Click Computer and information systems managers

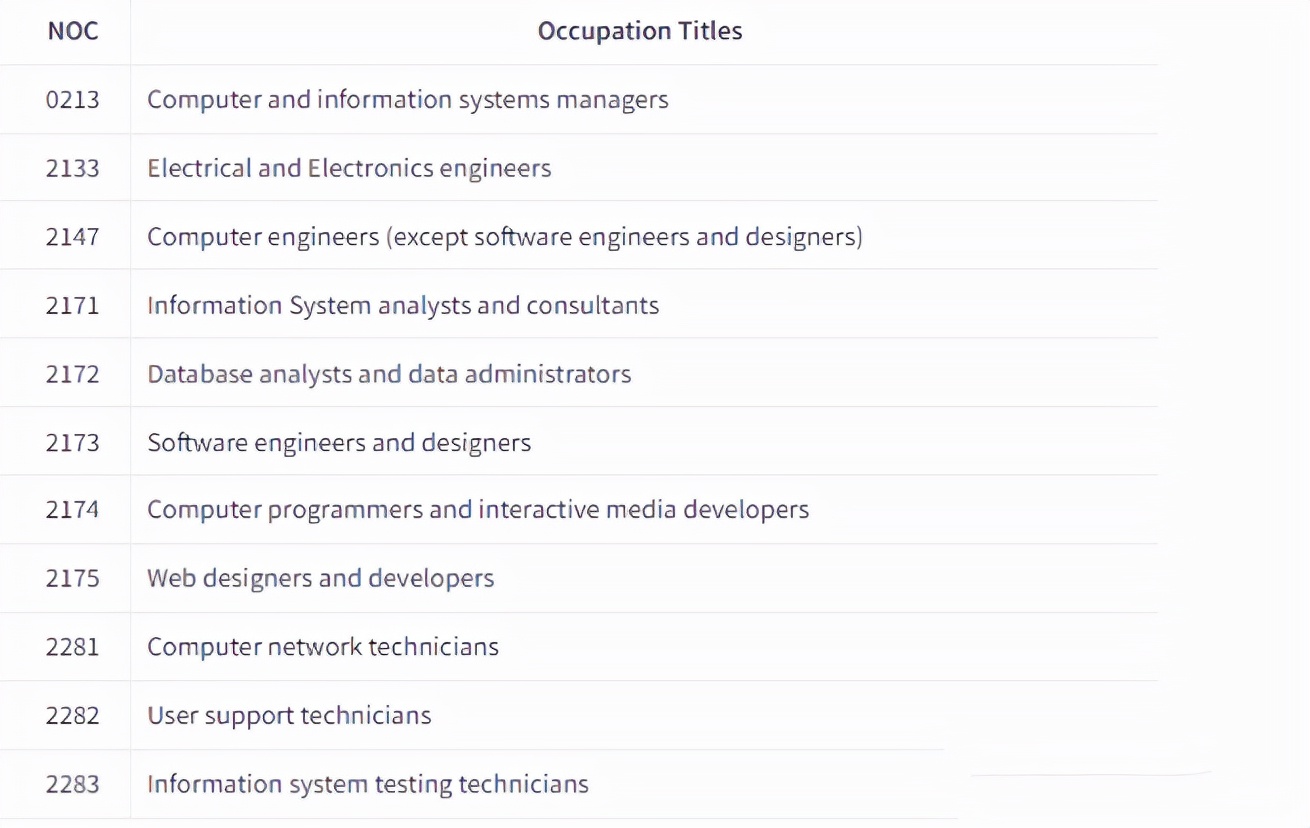click(x=407, y=100)
